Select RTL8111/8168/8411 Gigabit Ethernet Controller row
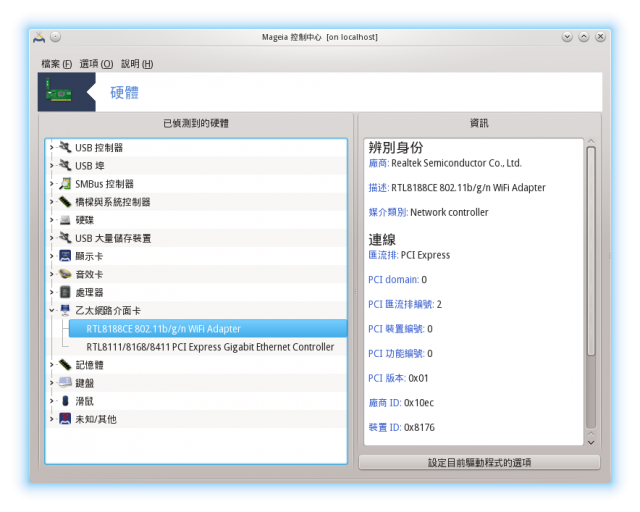 click(210, 347)
